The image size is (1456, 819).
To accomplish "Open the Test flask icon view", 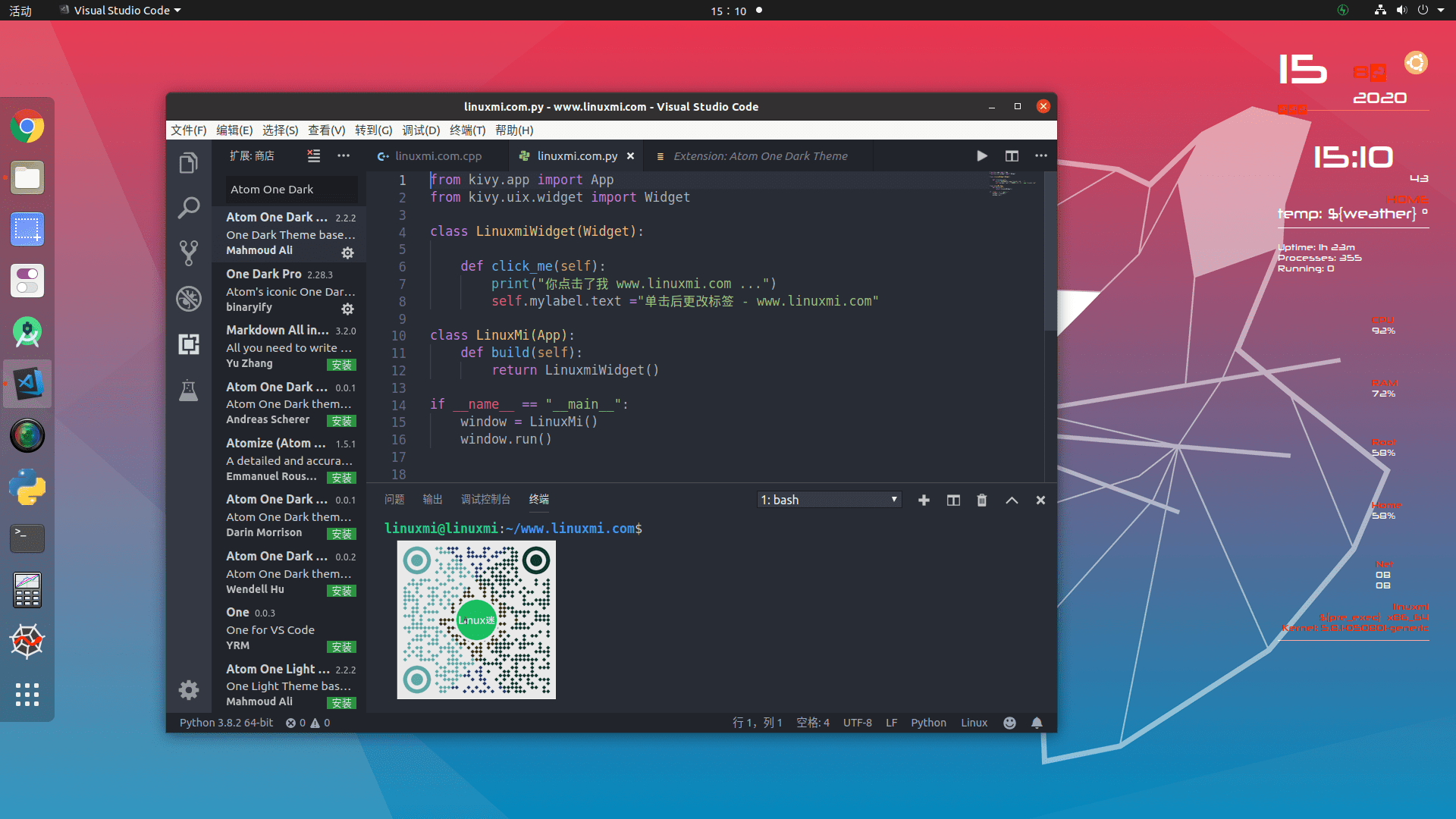I will point(188,391).
